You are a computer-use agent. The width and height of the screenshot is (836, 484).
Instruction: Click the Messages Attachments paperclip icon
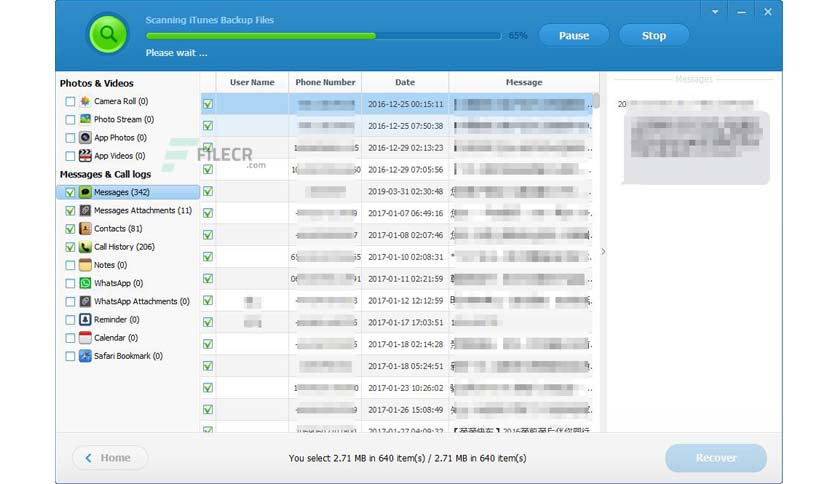pos(85,211)
